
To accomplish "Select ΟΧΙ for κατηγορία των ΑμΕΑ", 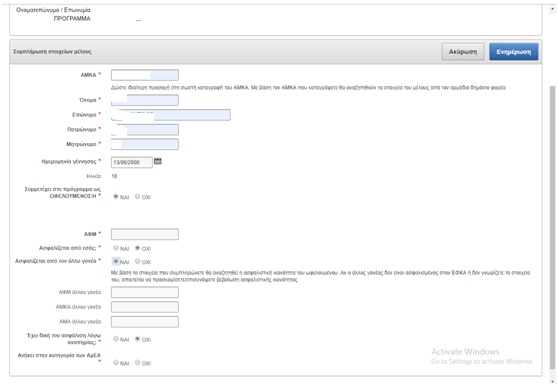I will (137, 362).
